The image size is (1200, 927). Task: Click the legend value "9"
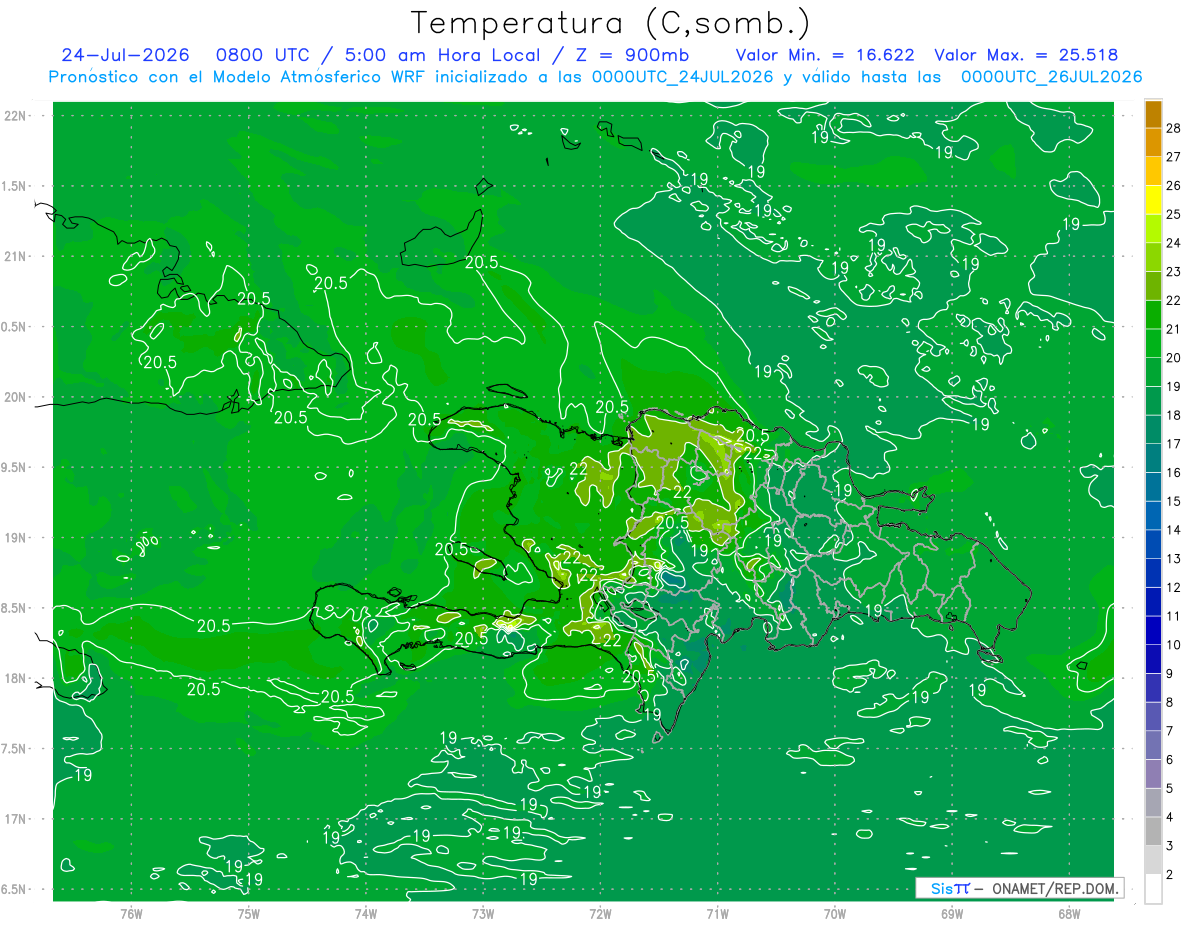pos(1170,673)
